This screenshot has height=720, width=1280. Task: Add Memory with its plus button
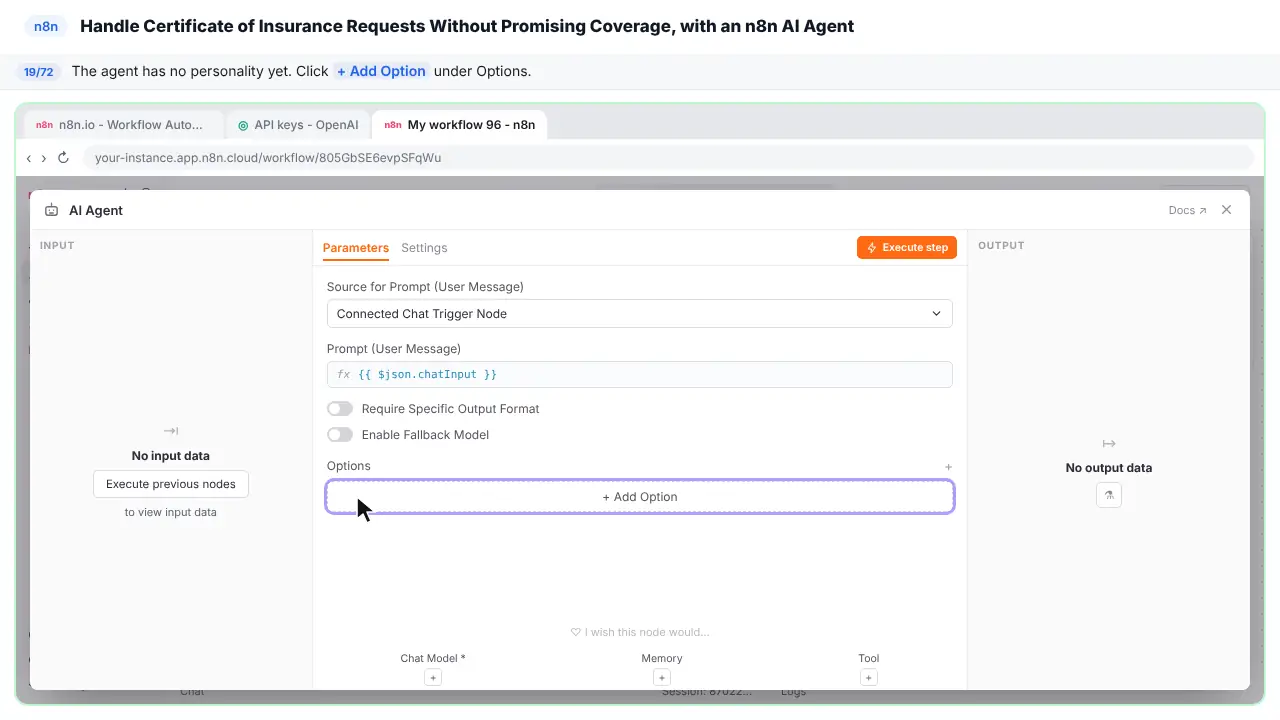662,677
